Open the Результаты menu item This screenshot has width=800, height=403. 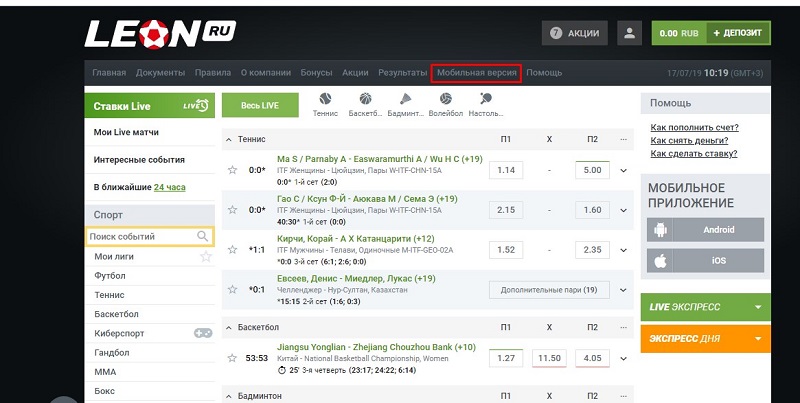(402, 73)
